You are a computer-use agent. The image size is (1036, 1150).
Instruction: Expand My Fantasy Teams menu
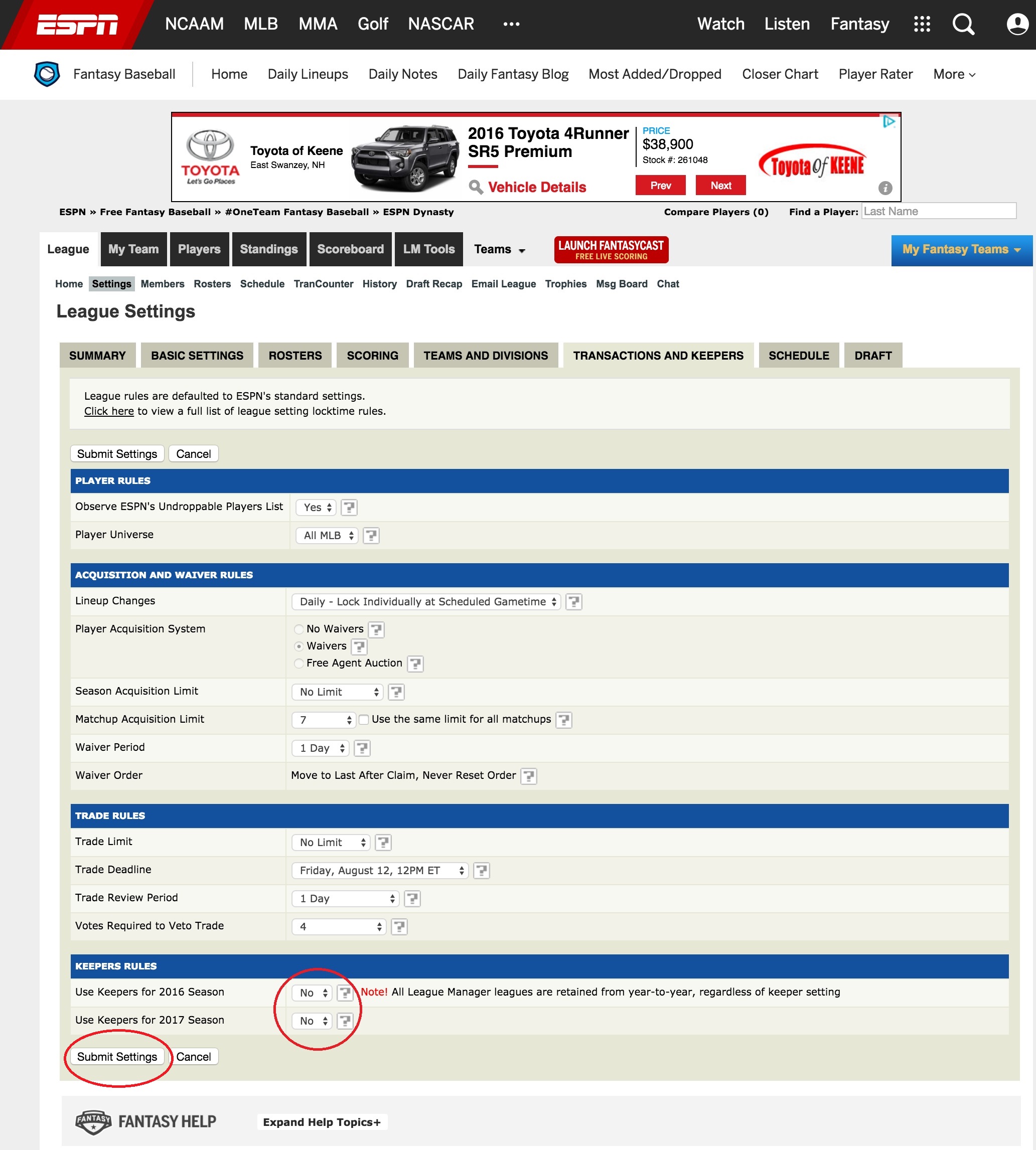[961, 250]
